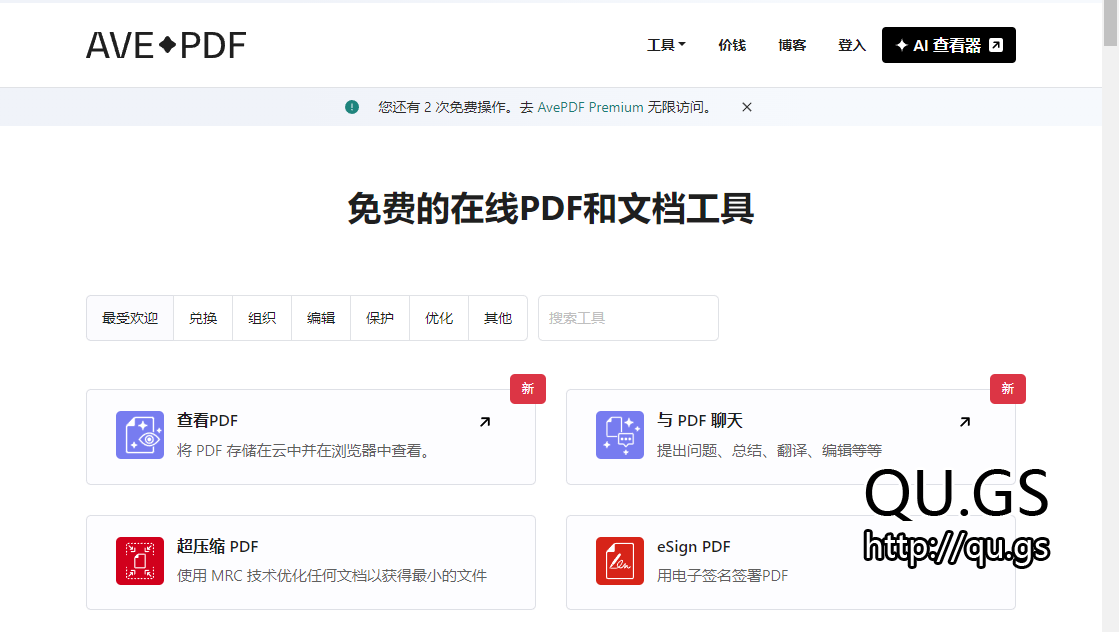Viewport: 1119px width, 632px height.
Task: Open the 价钱 pricing page
Action: pos(732,45)
